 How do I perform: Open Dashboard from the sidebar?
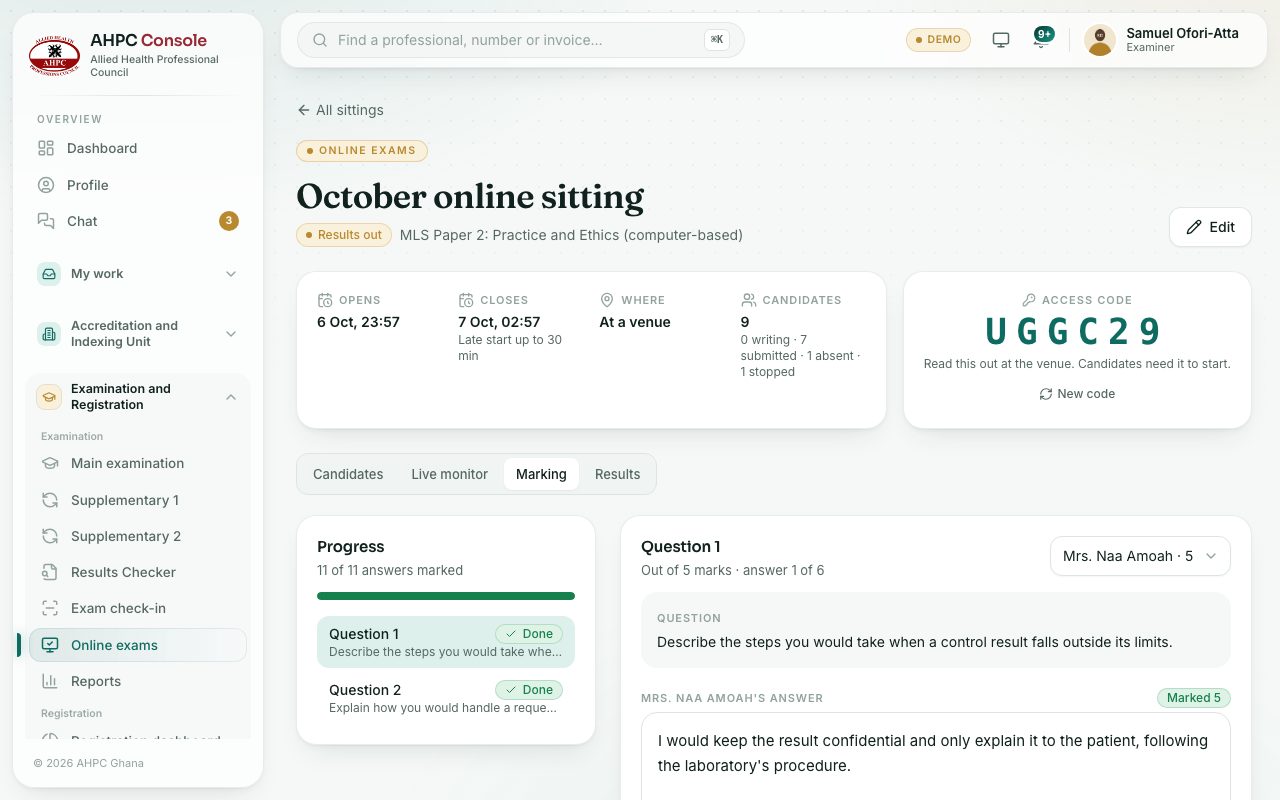pyautogui.click(x=138, y=148)
